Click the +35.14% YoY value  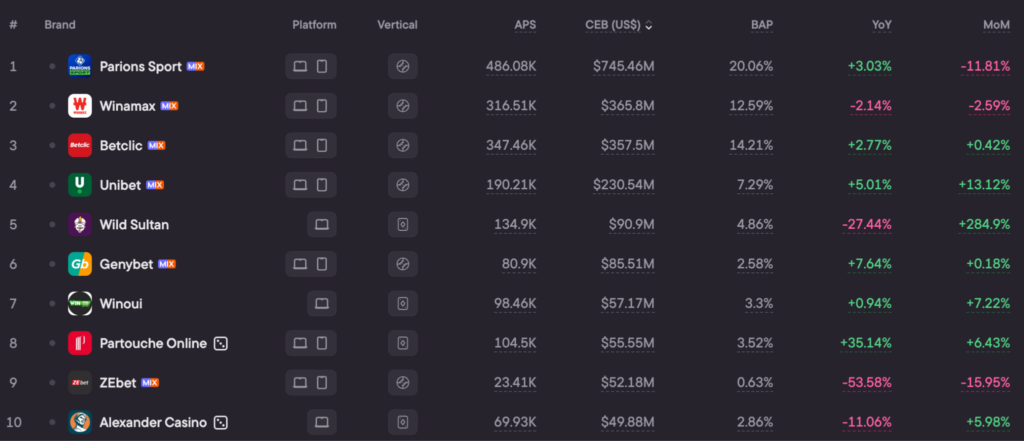pyautogui.click(x=866, y=343)
